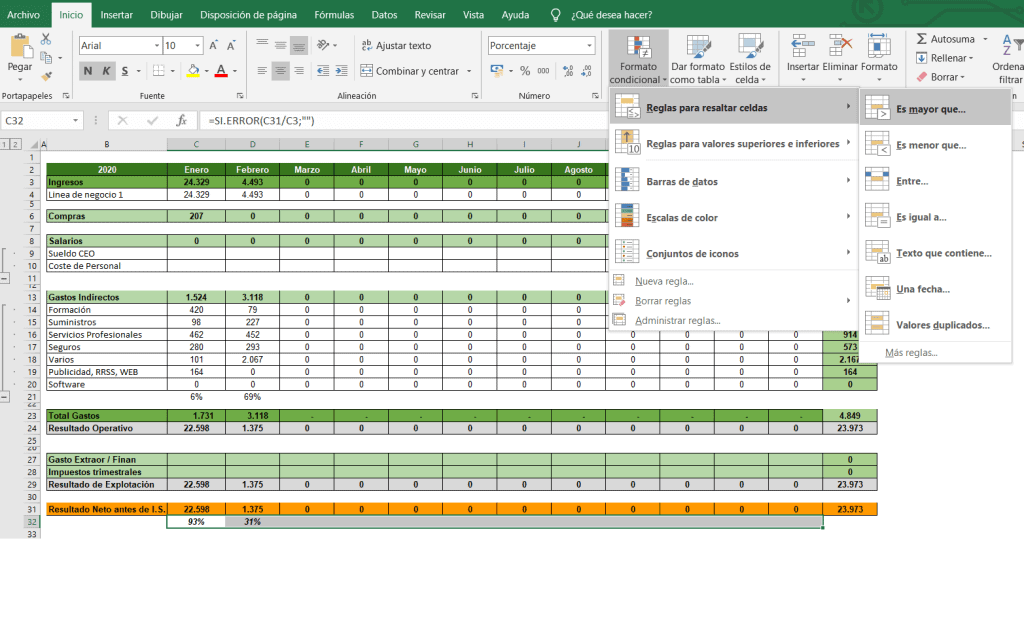Toggle Ajustar texto wrap
1024x623 pixels.
(396, 45)
